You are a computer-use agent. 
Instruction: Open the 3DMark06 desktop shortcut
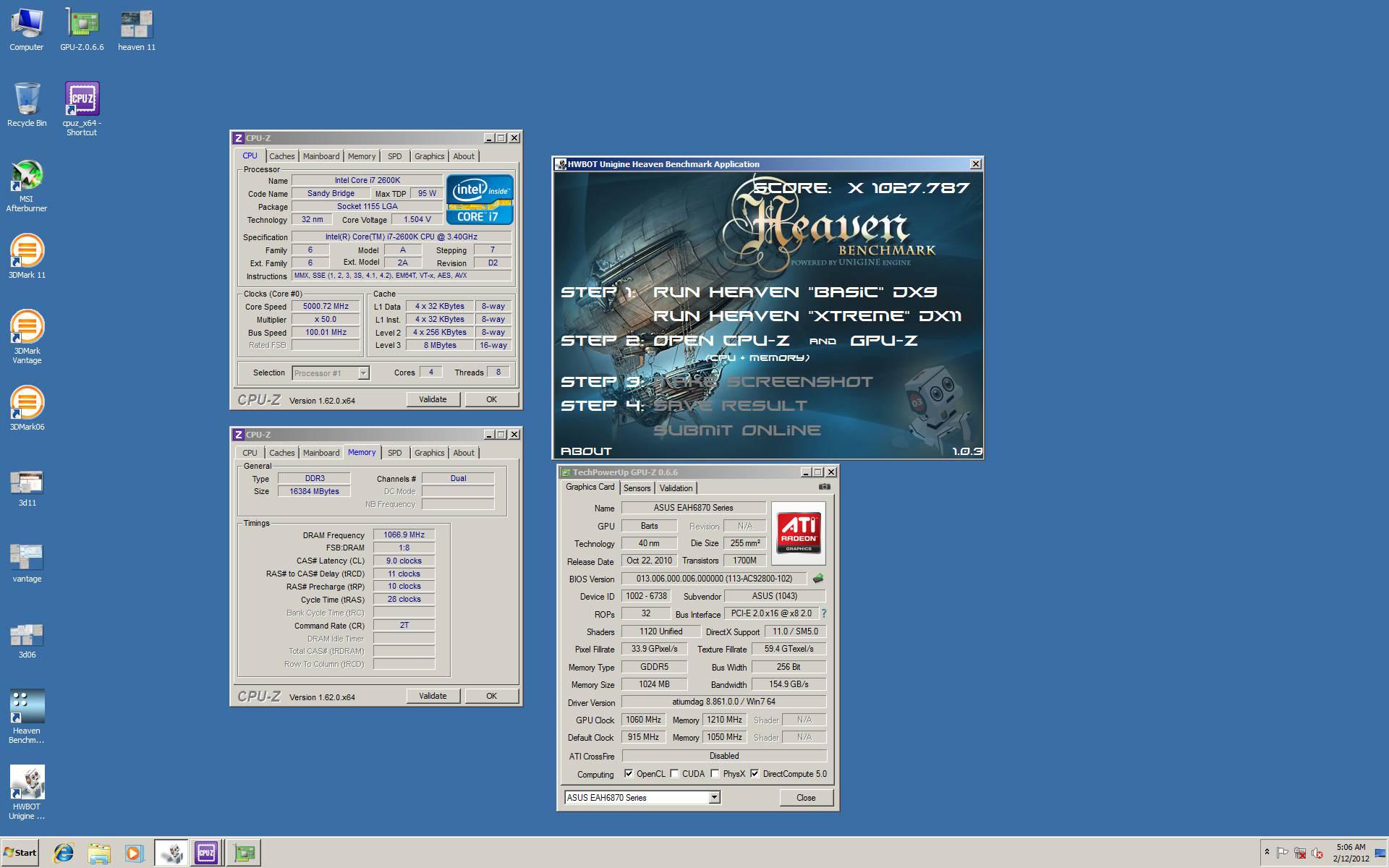pyautogui.click(x=27, y=408)
